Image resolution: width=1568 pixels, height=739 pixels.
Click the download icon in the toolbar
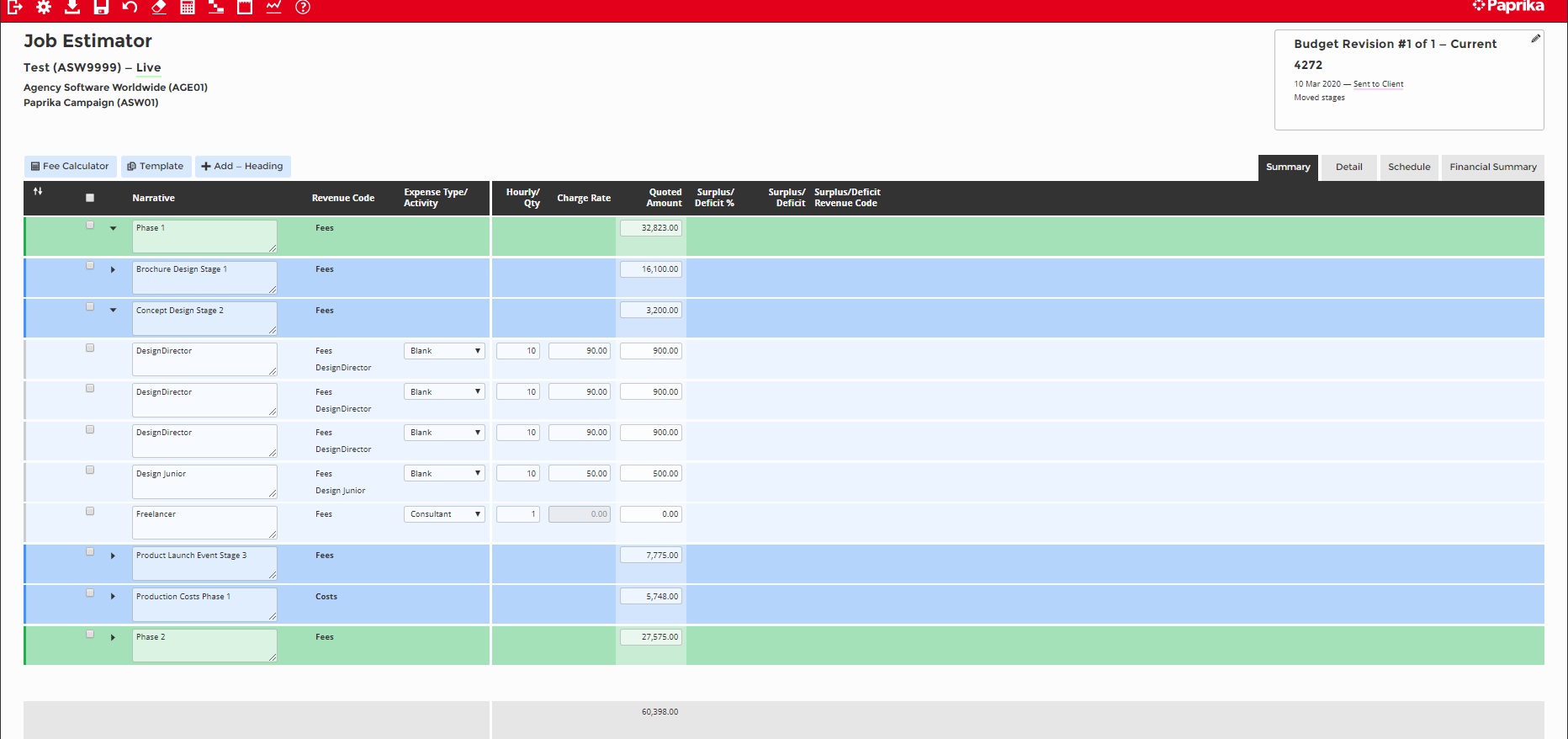[x=72, y=7]
